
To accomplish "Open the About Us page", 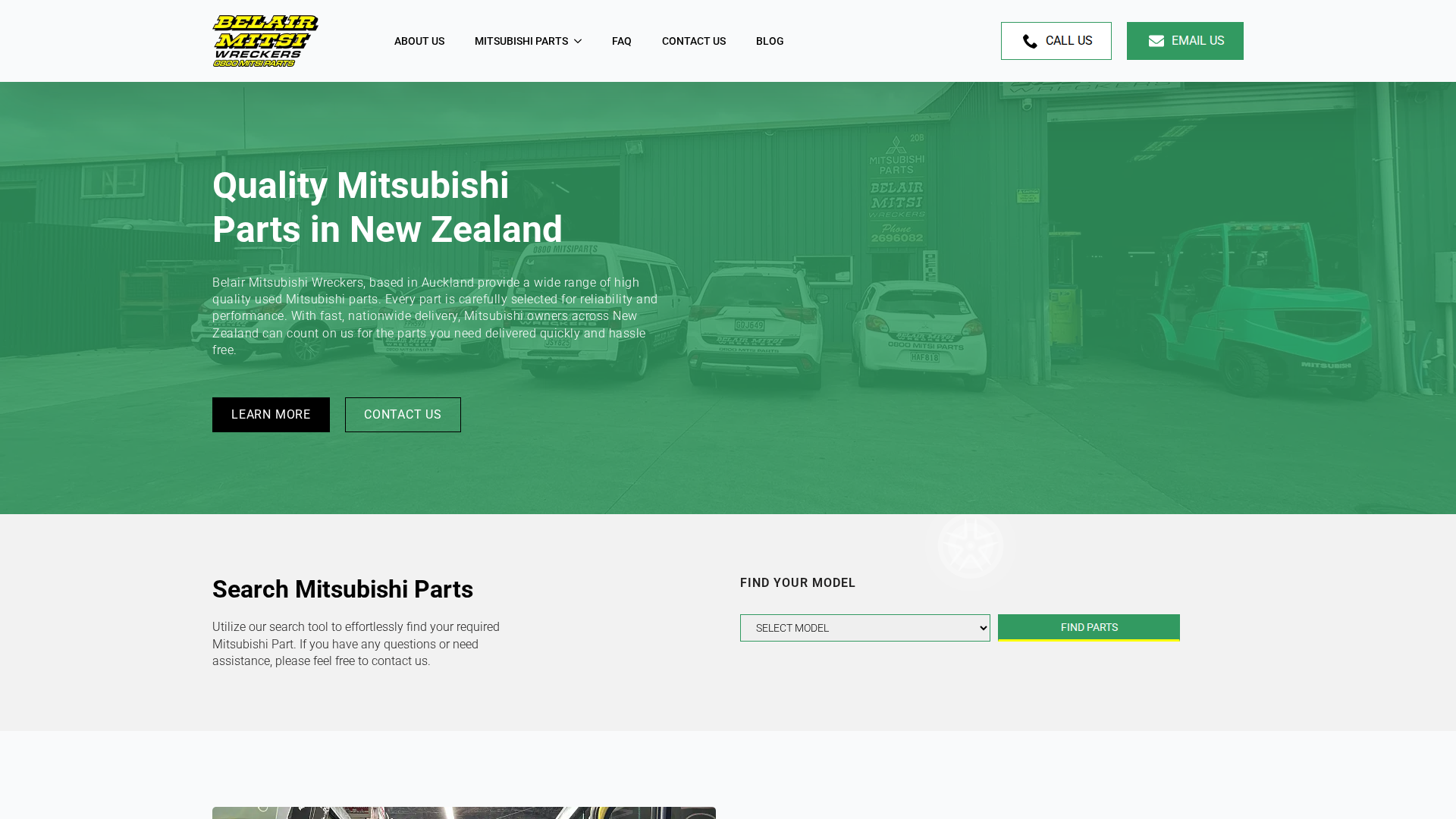I will [419, 41].
